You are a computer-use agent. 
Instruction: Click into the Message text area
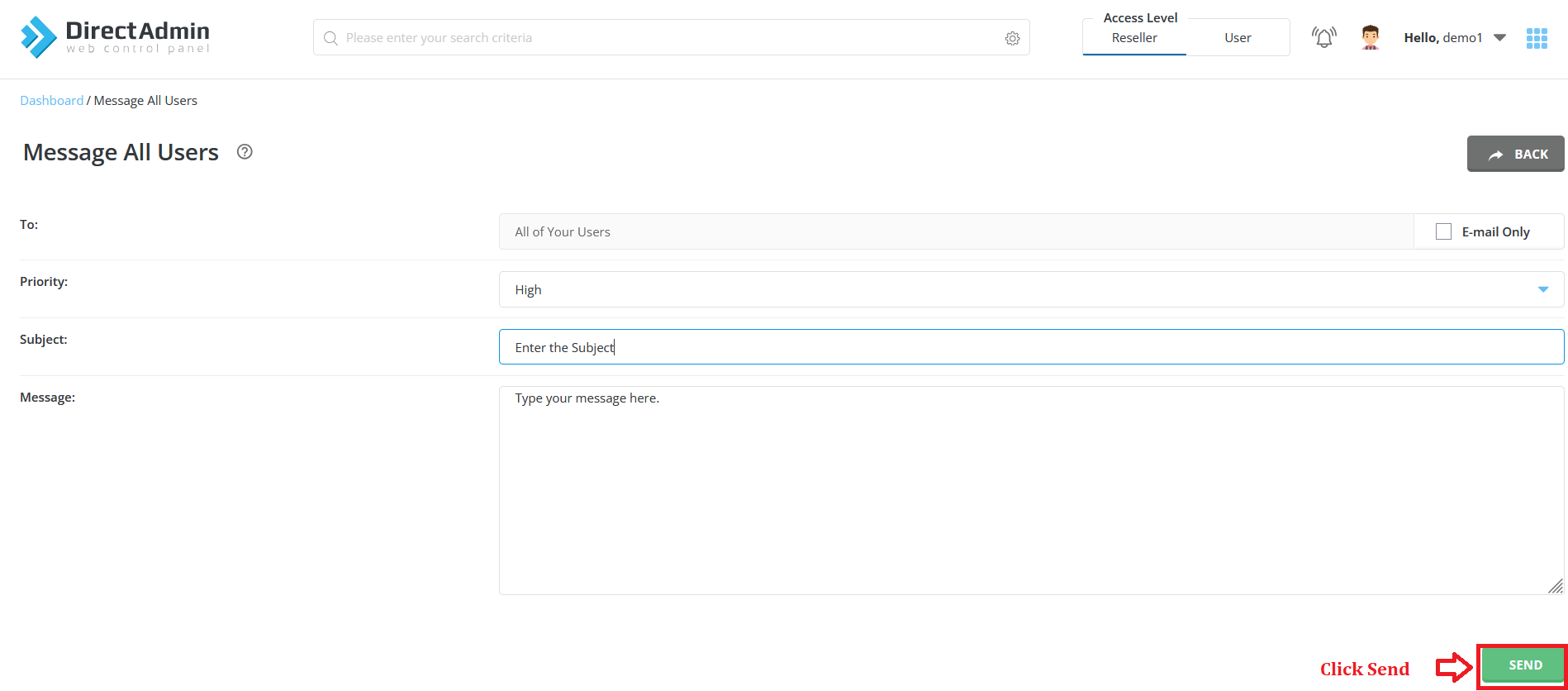1031,491
